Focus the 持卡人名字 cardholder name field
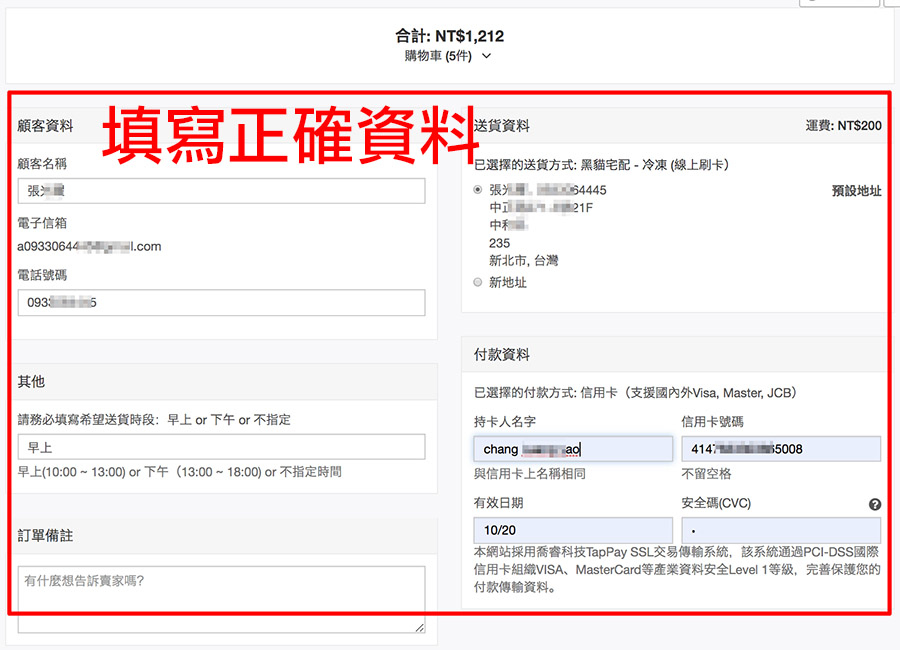 [573, 449]
